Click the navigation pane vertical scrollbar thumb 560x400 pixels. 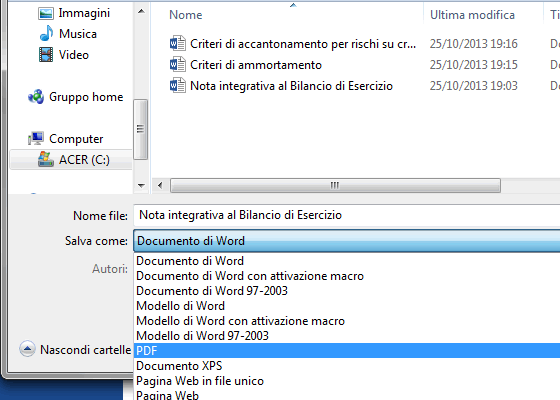pyautogui.click(x=140, y=129)
